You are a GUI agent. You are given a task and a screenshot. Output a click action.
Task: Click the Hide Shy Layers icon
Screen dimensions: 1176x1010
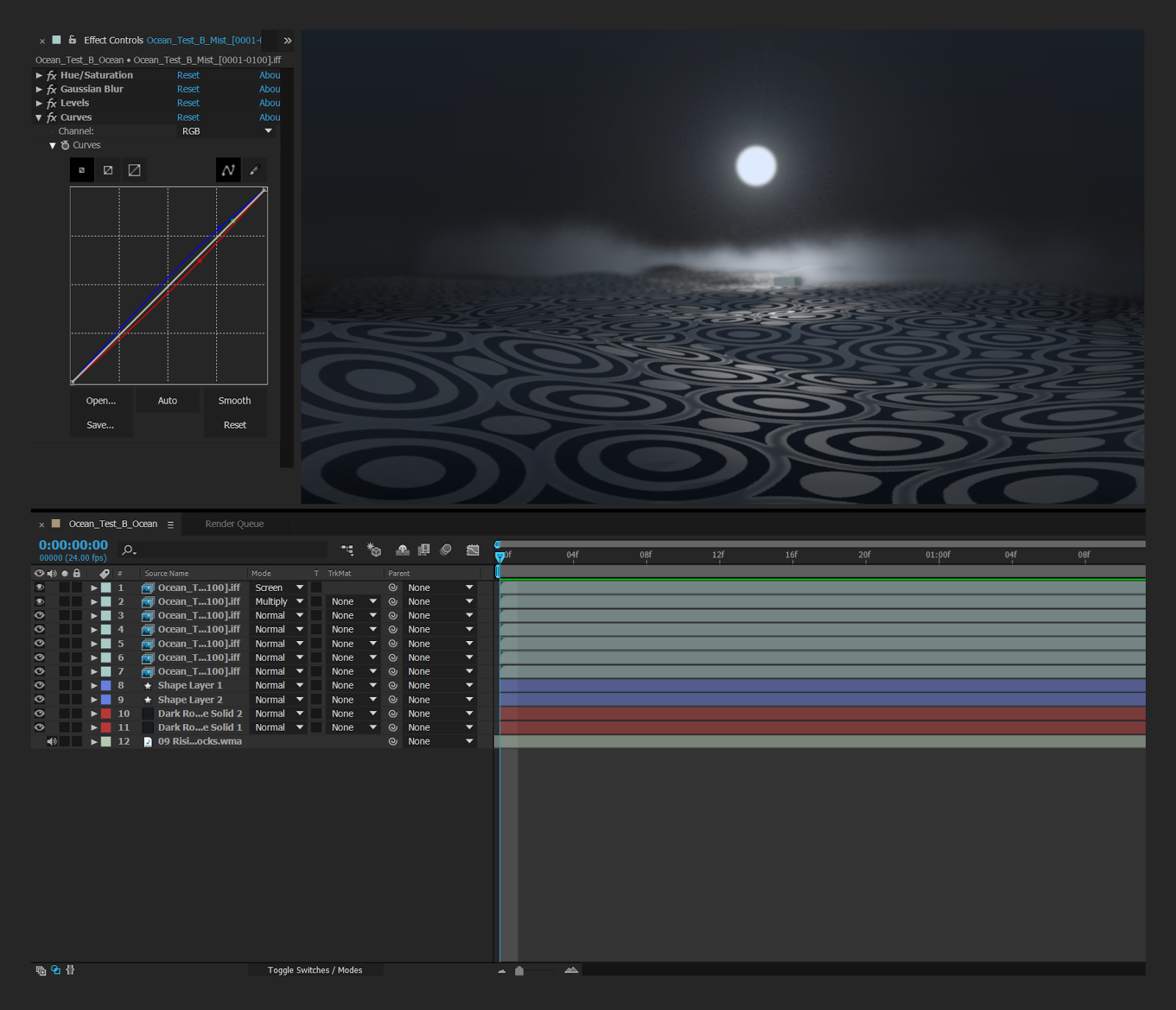coord(402,549)
